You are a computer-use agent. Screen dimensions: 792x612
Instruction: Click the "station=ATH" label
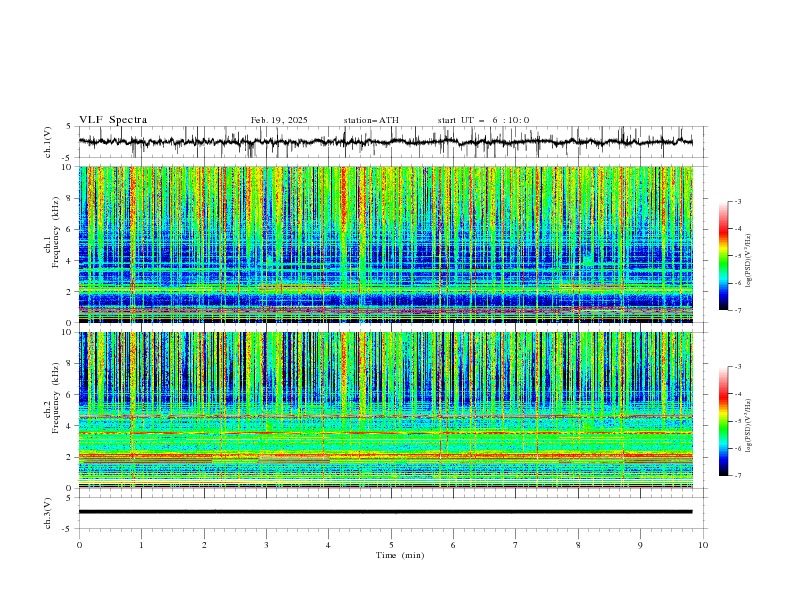click(371, 120)
